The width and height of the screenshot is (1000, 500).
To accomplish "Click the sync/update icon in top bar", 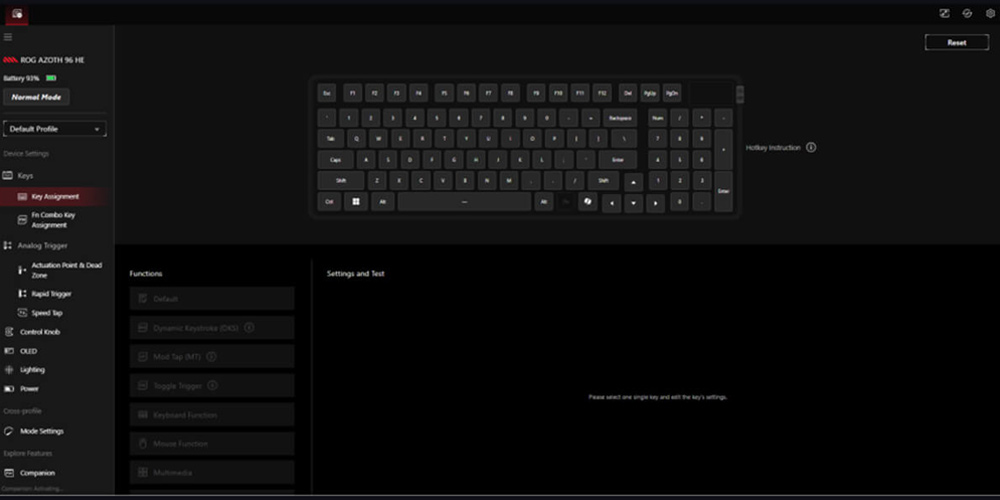I will click(967, 13).
